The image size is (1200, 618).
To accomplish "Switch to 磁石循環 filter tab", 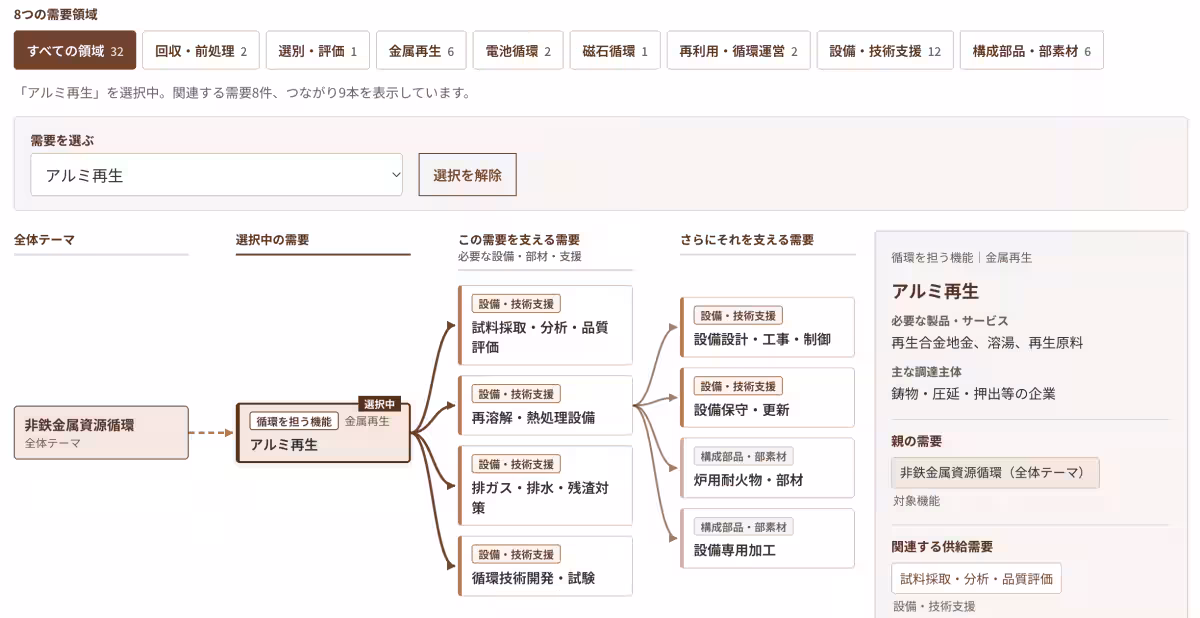I will (615, 50).
